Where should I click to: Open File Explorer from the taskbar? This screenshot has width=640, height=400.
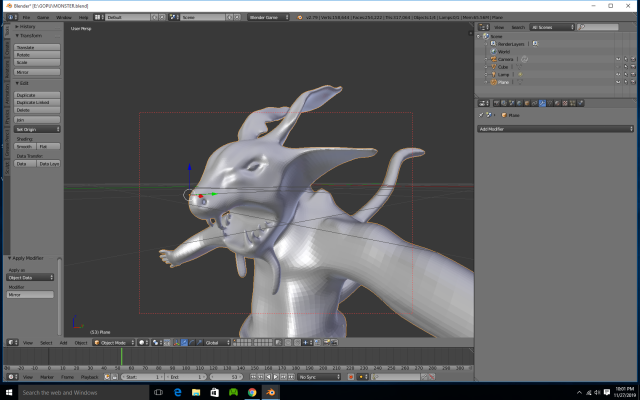pyautogui.click(x=196, y=392)
